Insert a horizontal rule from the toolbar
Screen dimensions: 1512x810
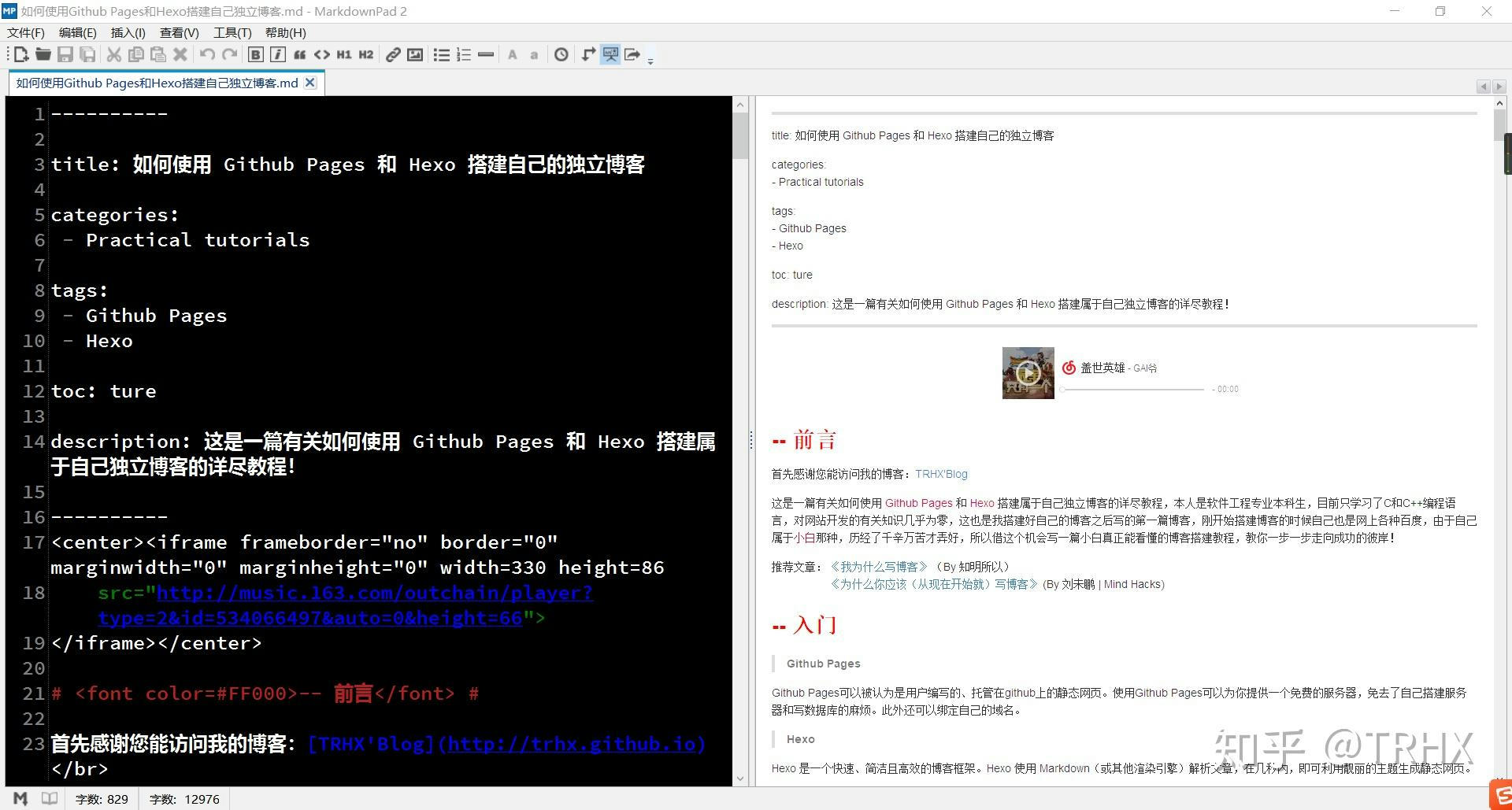click(486, 54)
